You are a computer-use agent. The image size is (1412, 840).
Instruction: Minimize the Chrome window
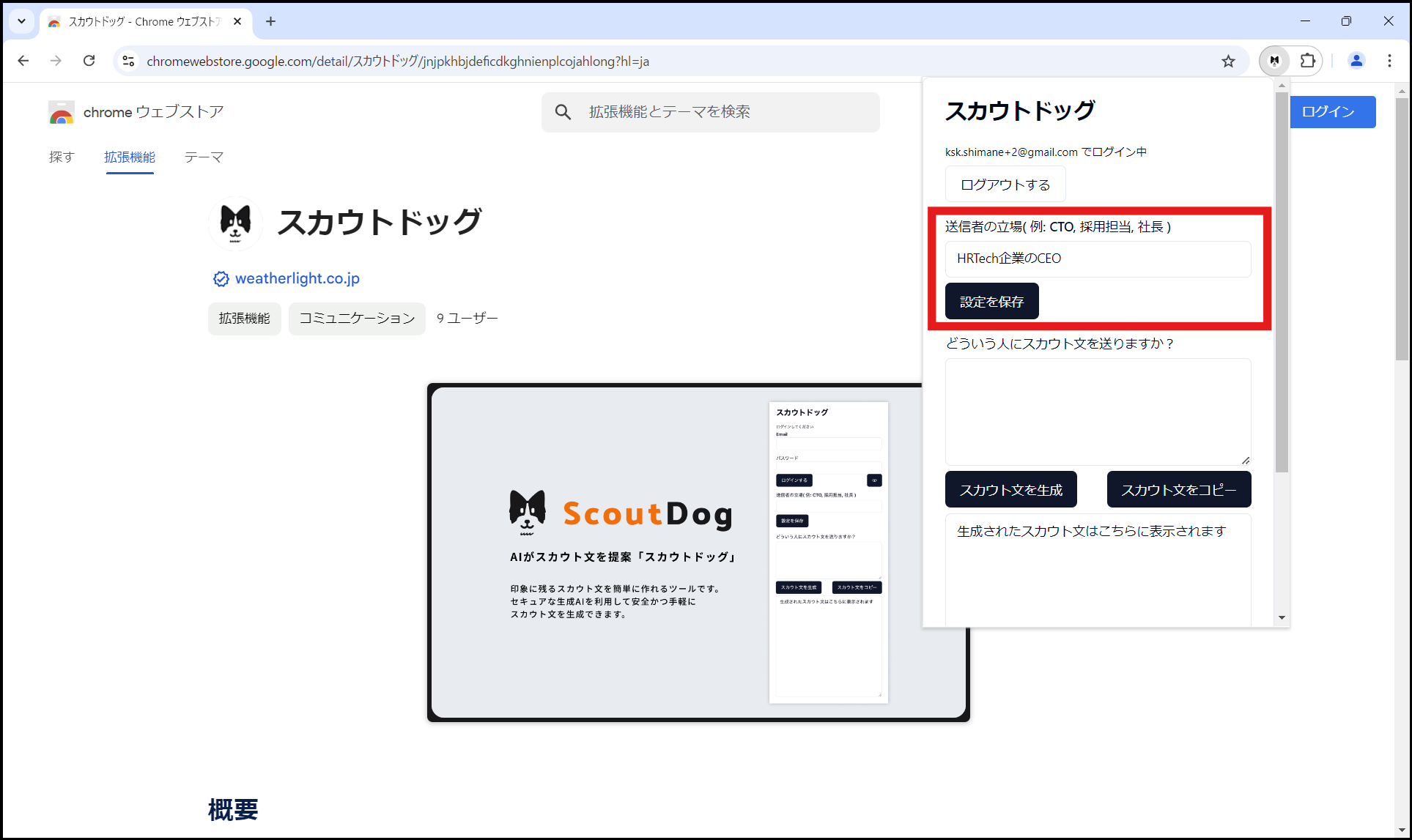[x=1305, y=21]
